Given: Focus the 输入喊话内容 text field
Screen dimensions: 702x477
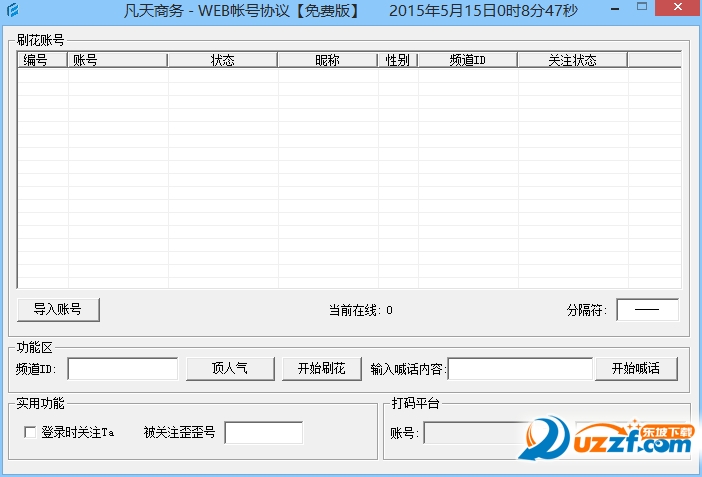Looking at the screenshot, I should tap(520, 369).
